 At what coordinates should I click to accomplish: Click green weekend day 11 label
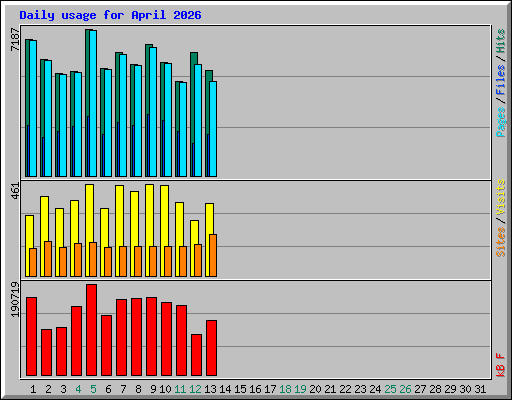pyautogui.click(x=180, y=389)
